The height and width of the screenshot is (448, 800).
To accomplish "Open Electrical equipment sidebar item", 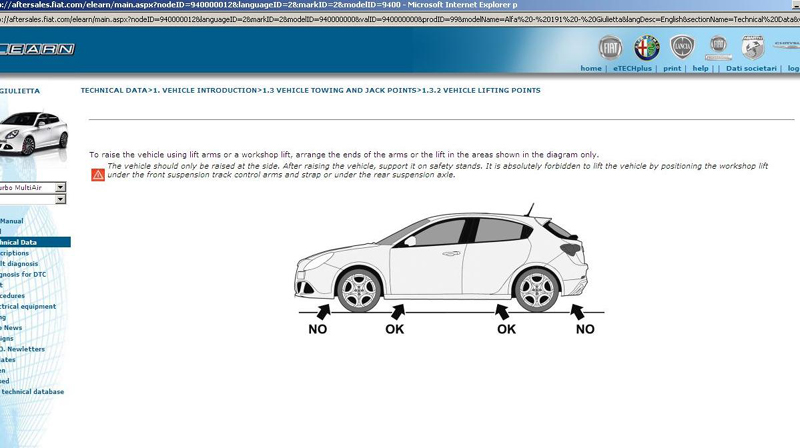I will (28, 307).
